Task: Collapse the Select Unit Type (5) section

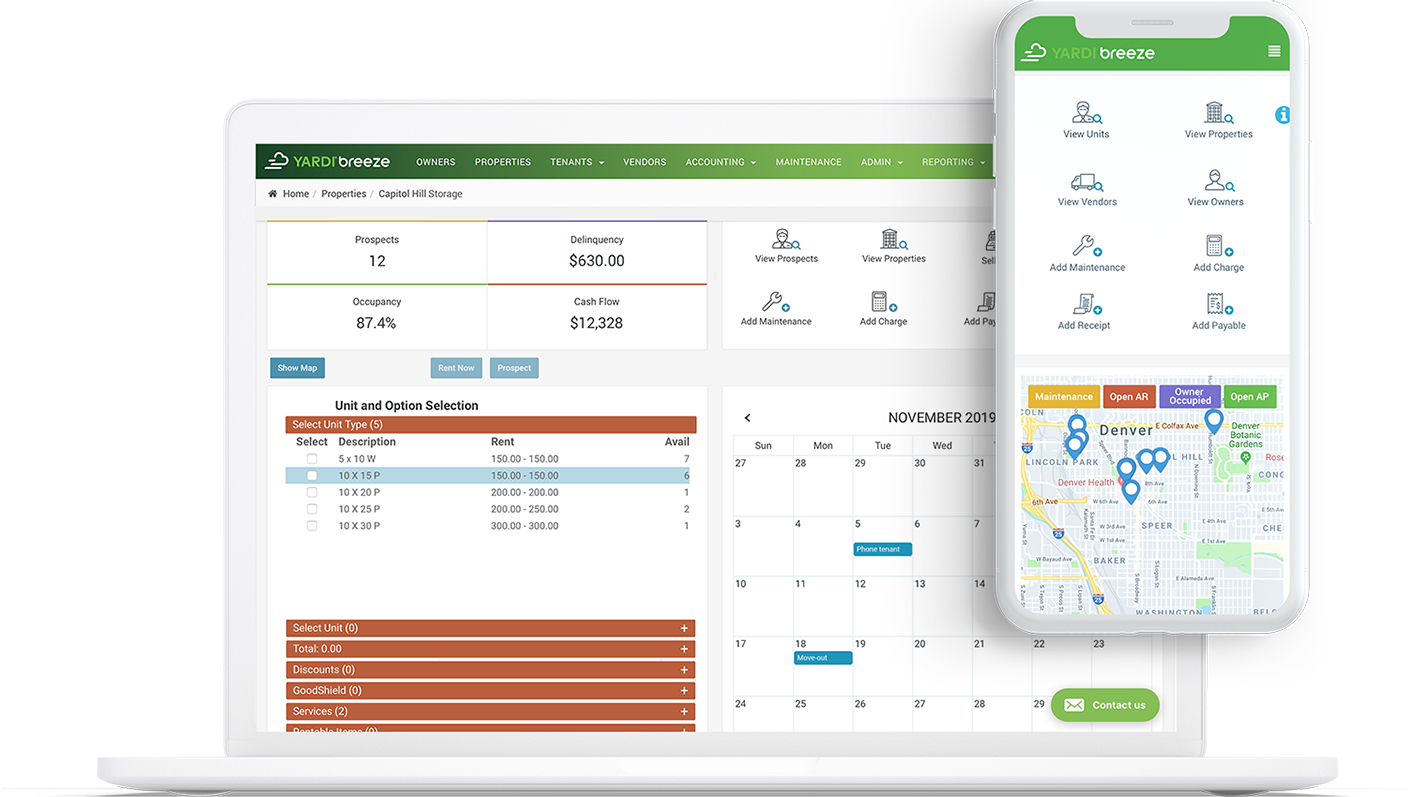Action: (490, 425)
